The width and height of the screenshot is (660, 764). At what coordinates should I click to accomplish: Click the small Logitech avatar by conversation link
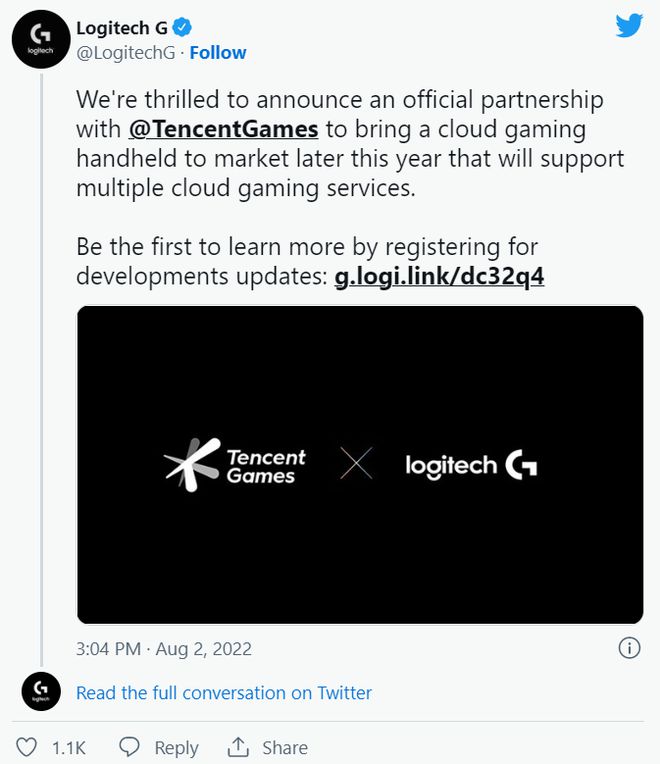[41, 691]
